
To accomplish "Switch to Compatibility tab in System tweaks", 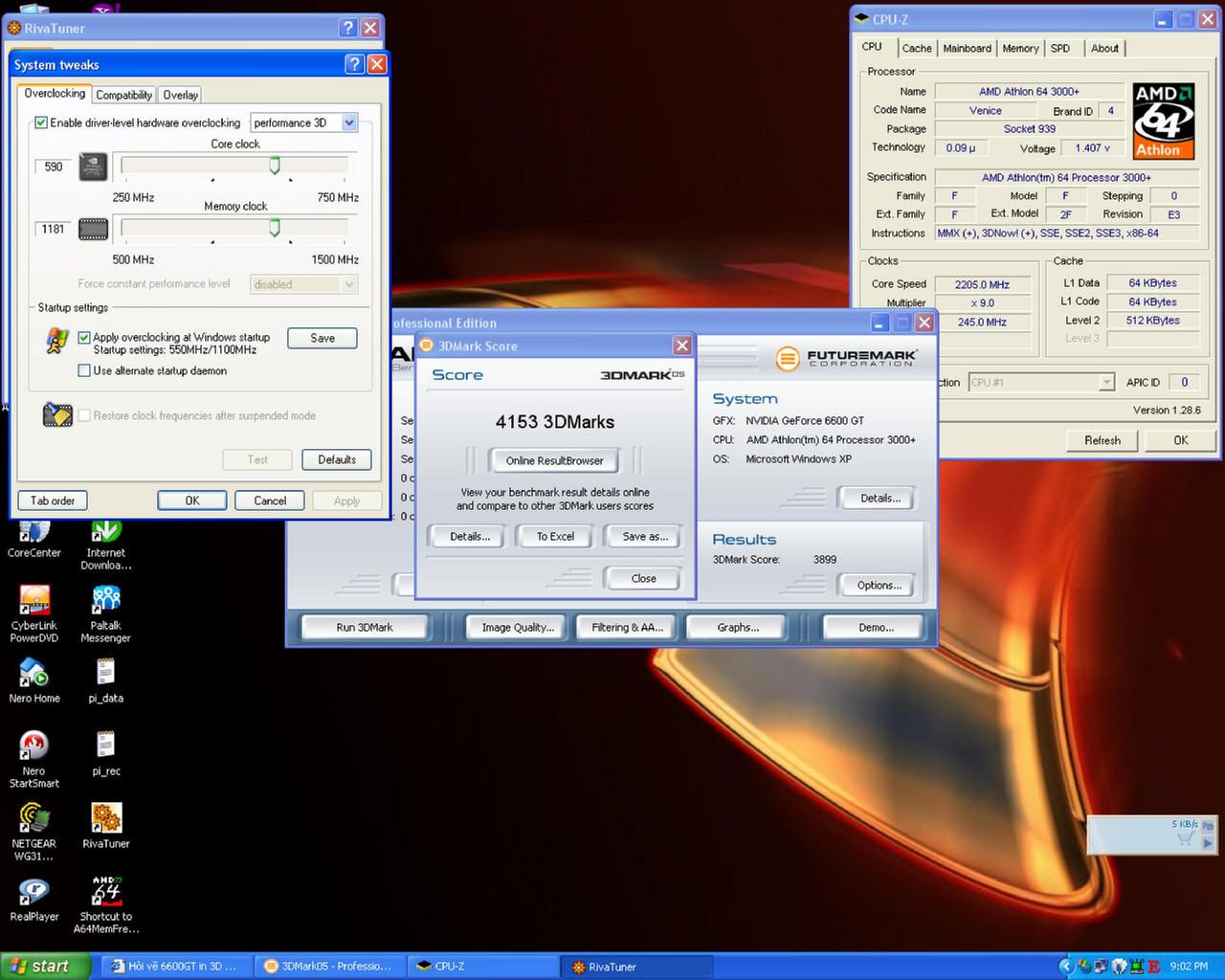I will pos(124,95).
